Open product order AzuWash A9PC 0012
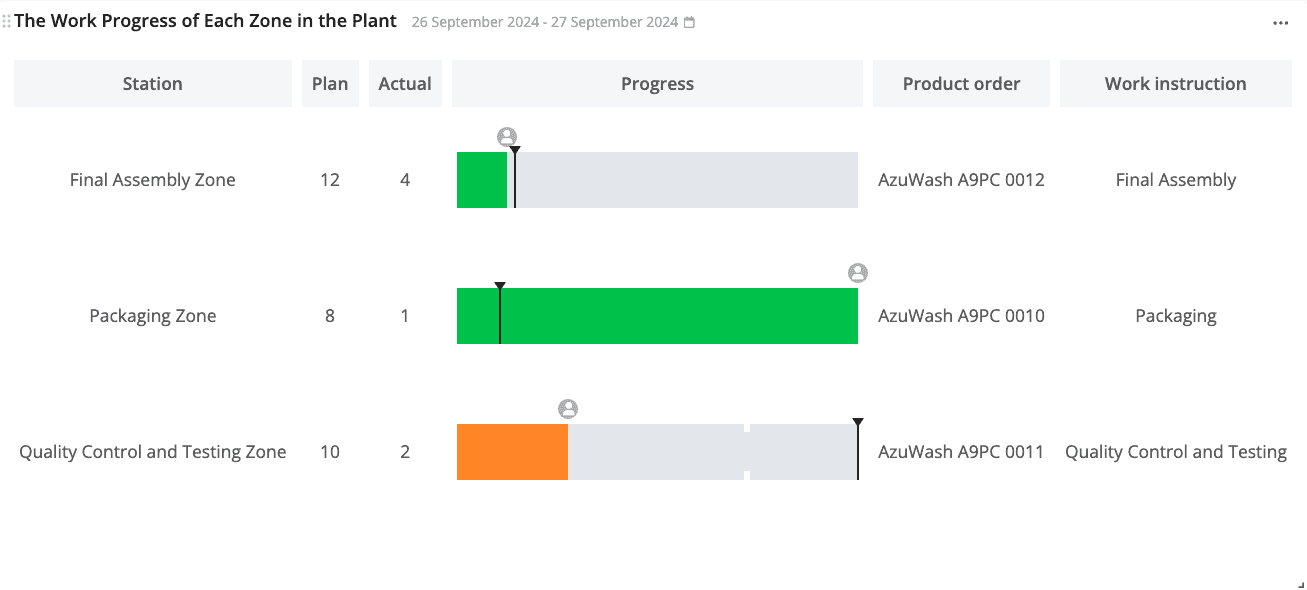 click(x=961, y=180)
